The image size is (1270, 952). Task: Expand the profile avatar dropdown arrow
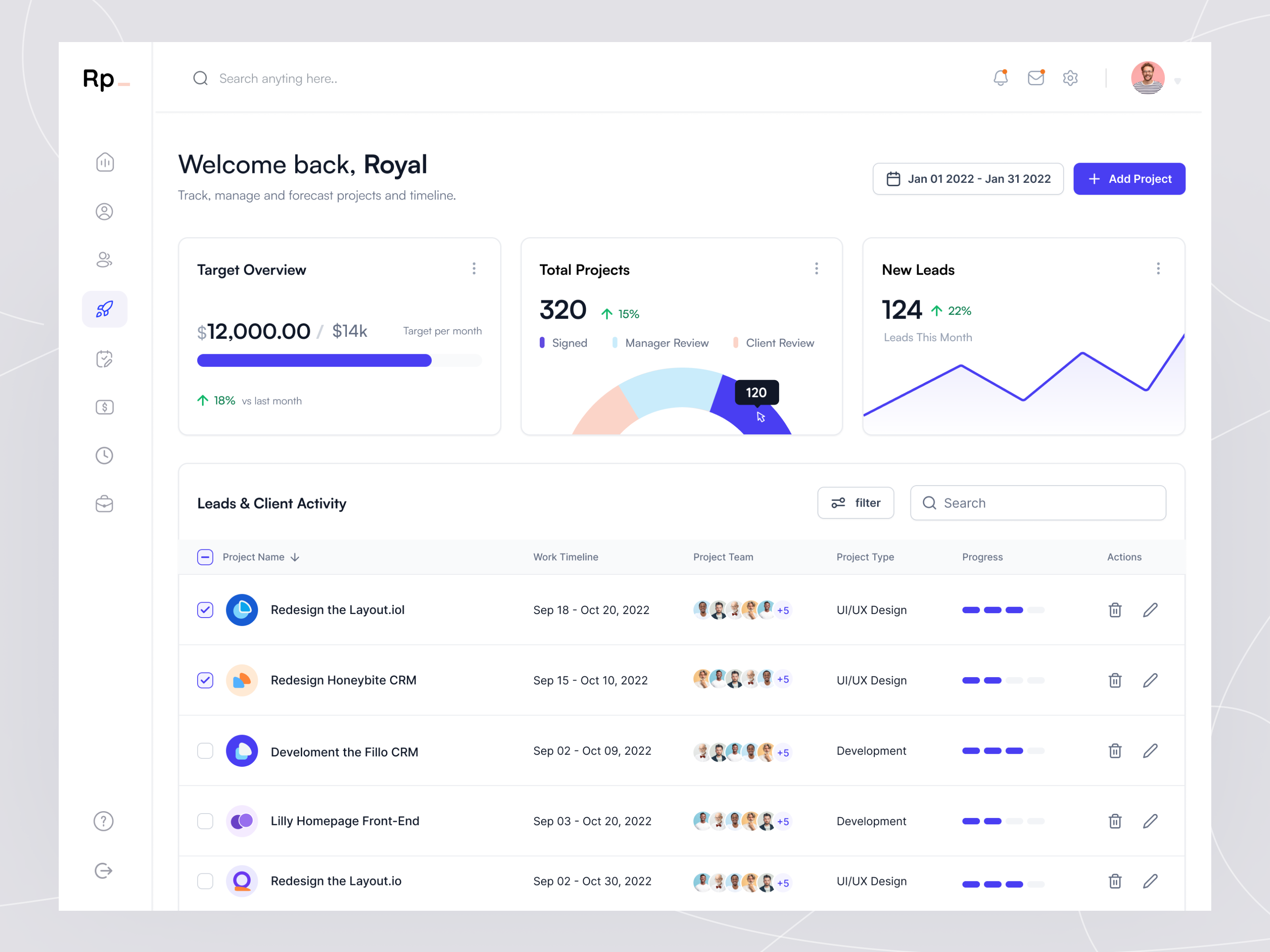(1178, 81)
